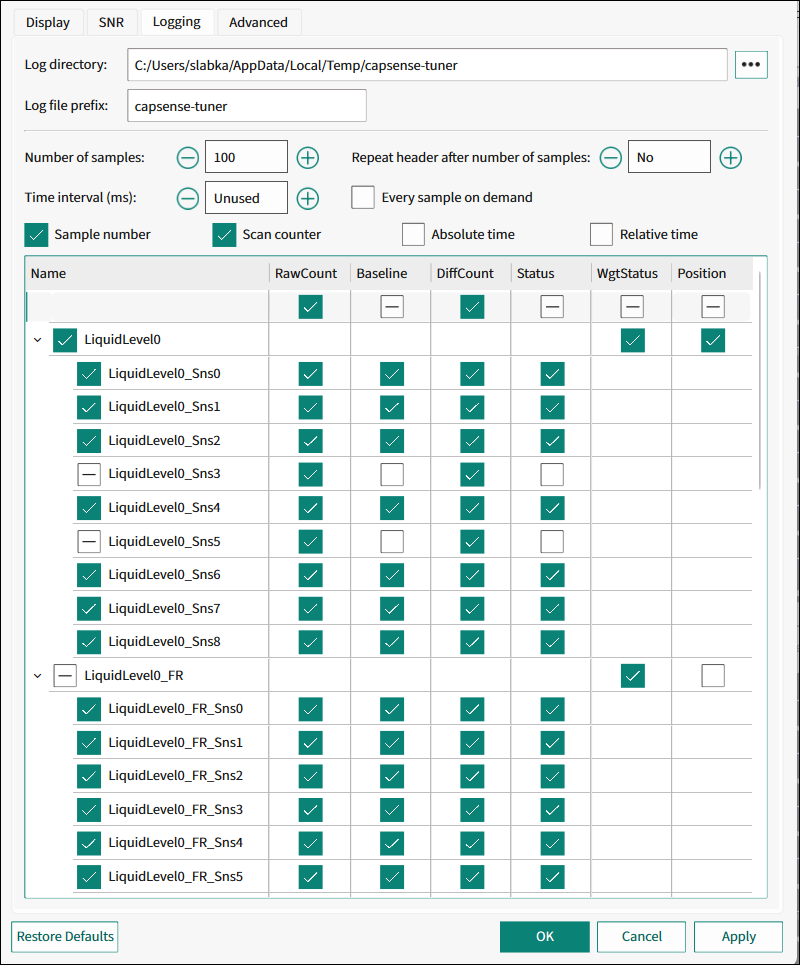Decrease Number of samples with minus icon
800x965 pixels.
click(188, 158)
